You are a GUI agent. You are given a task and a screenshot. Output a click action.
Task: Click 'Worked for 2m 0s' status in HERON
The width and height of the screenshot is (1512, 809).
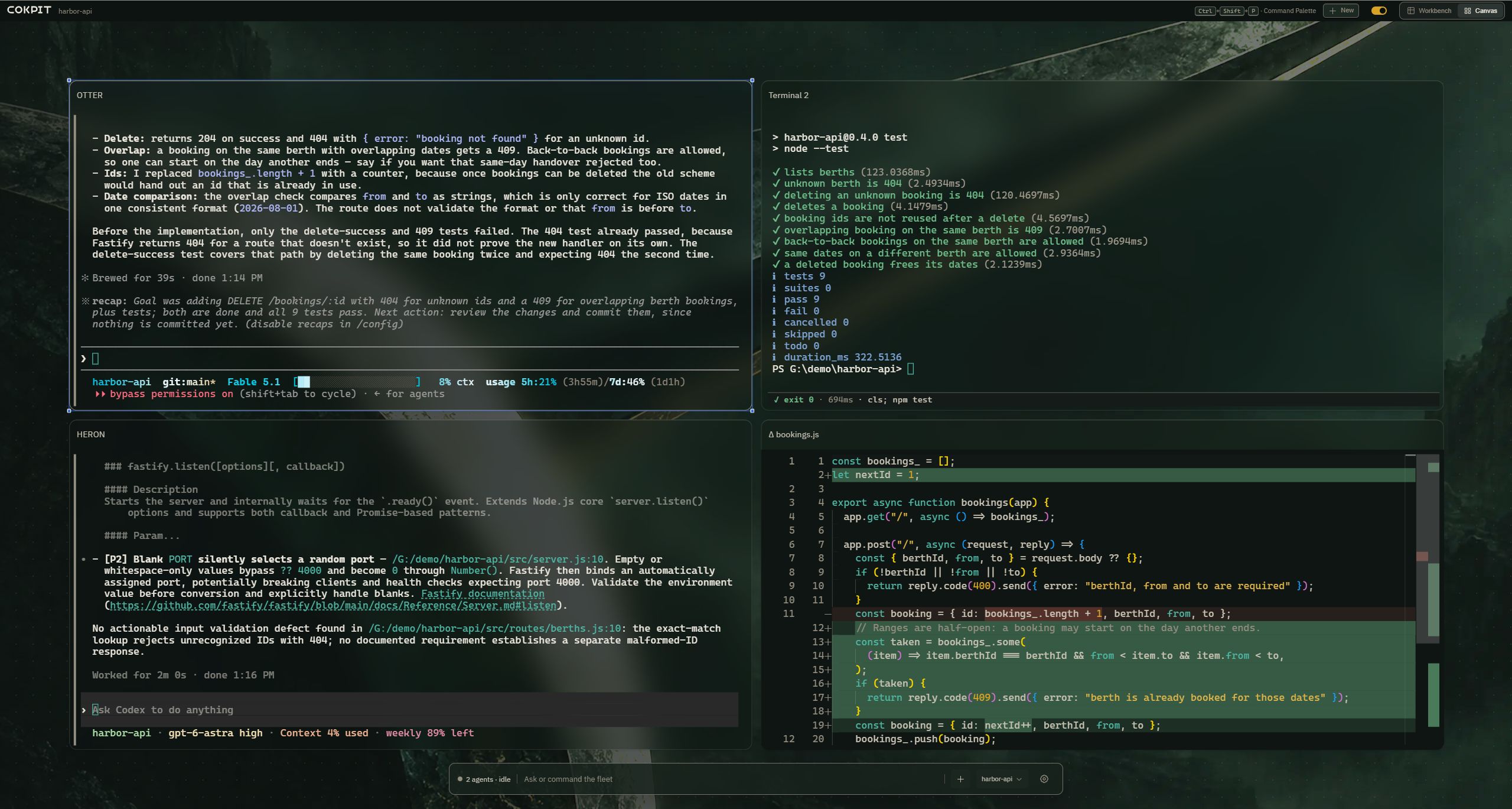click(x=139, y=675)
